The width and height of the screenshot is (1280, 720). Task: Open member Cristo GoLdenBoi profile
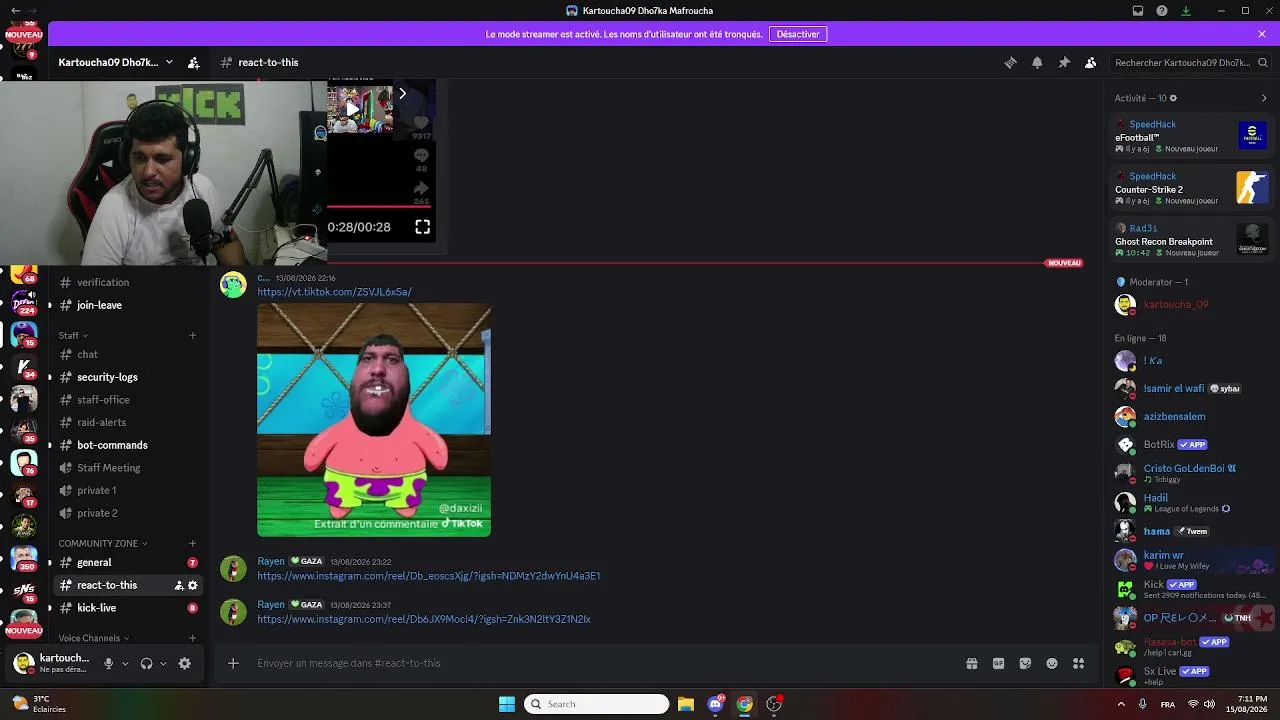tap(1191, 472)
